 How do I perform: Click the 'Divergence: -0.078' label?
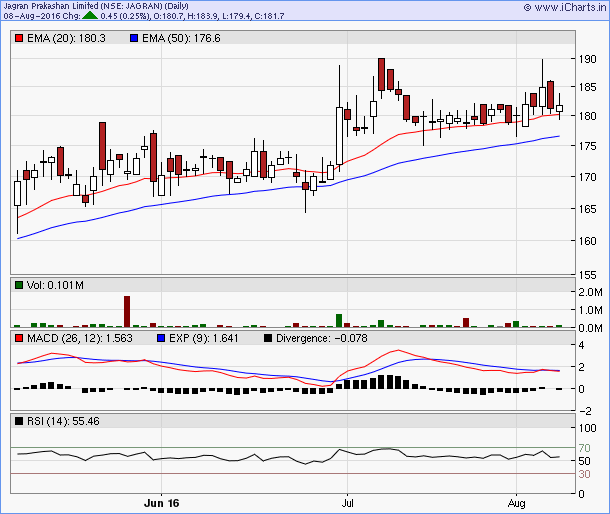[x=322, y=338]
